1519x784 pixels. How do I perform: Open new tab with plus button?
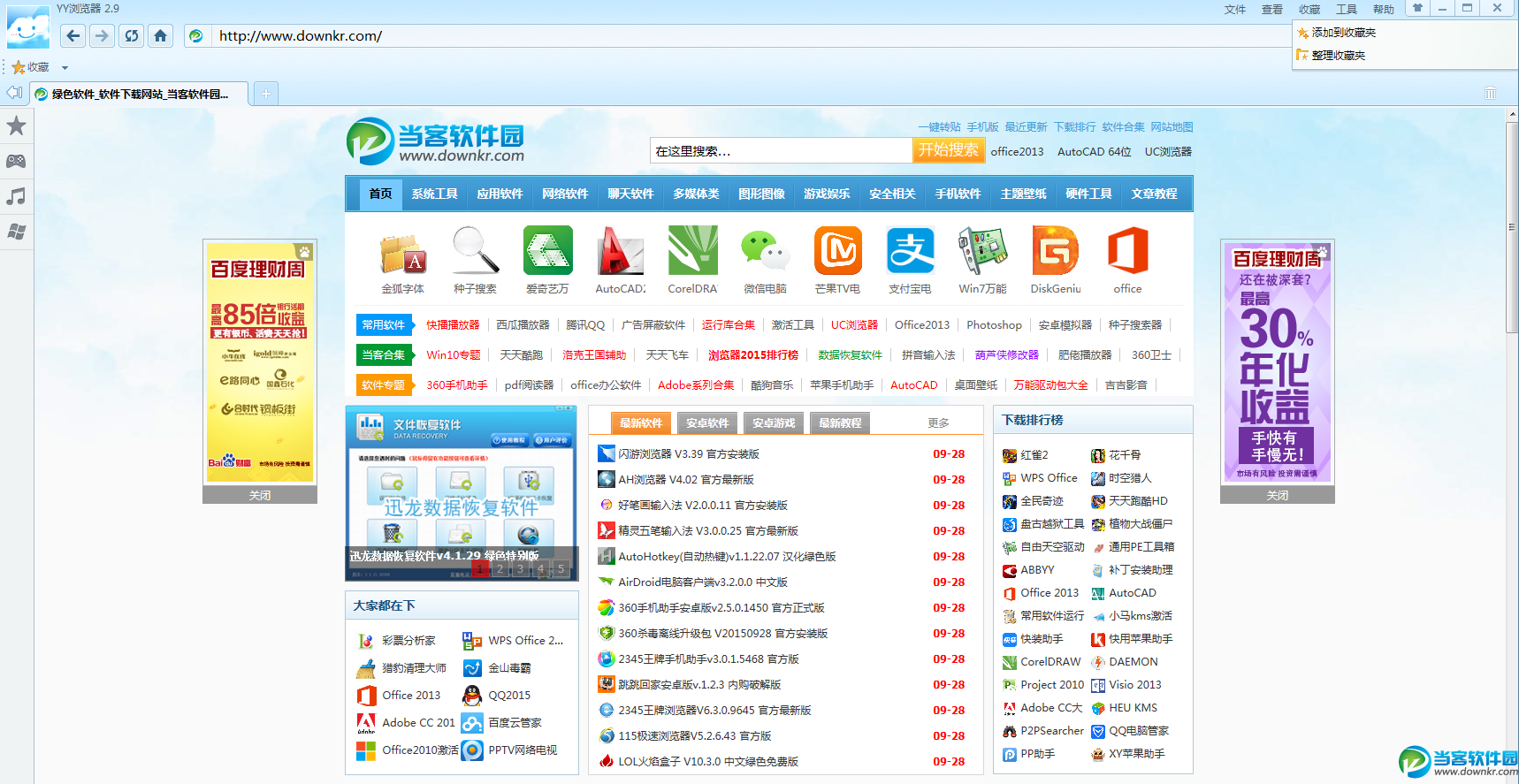[265, 93]
